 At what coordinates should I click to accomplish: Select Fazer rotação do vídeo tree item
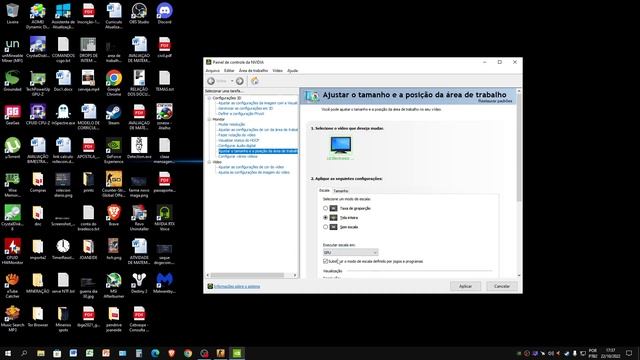click(237, 135)
